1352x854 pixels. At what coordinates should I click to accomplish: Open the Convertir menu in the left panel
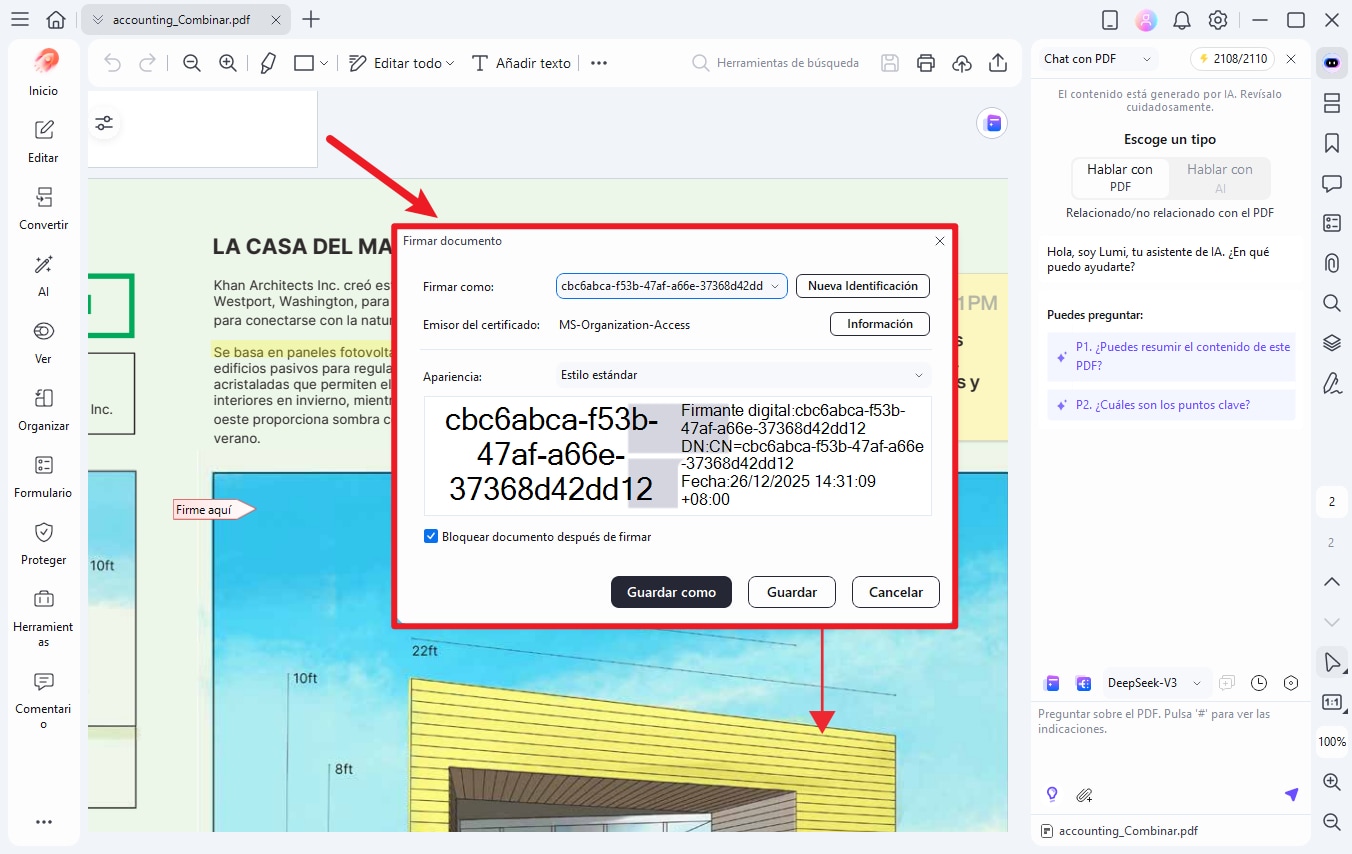point(43,209)
